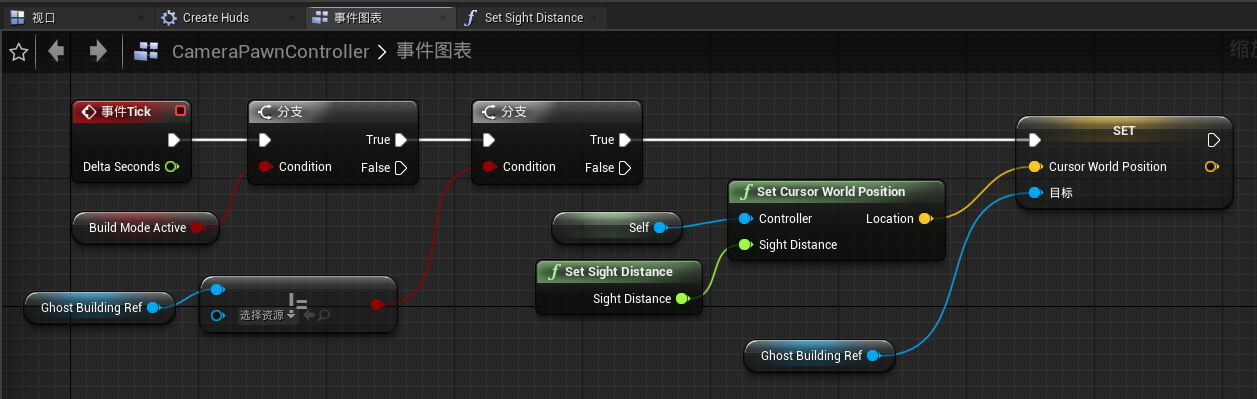The height and width of the screenshot is (399, 1257).
Task: Click Sight Distance output pin on Set Sight Distance node
Action: tap(682, 298)
